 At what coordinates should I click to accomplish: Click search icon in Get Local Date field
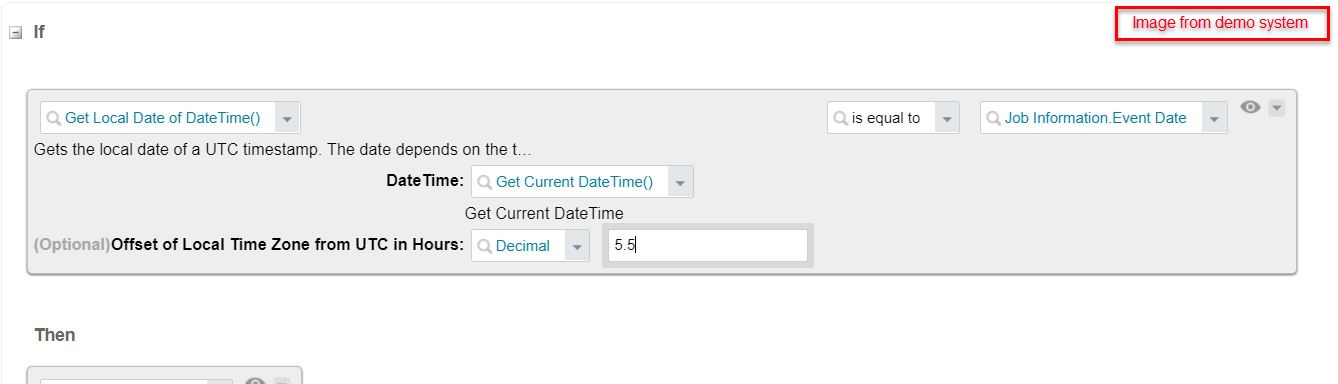tap(54, 118)
